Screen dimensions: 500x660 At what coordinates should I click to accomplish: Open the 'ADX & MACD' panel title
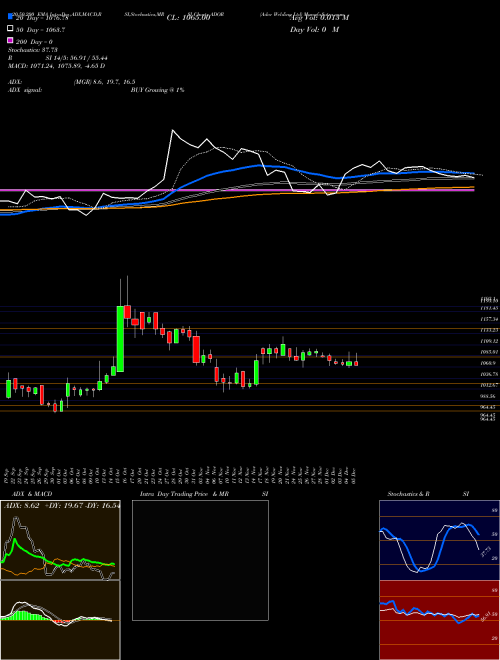point(32,494)
